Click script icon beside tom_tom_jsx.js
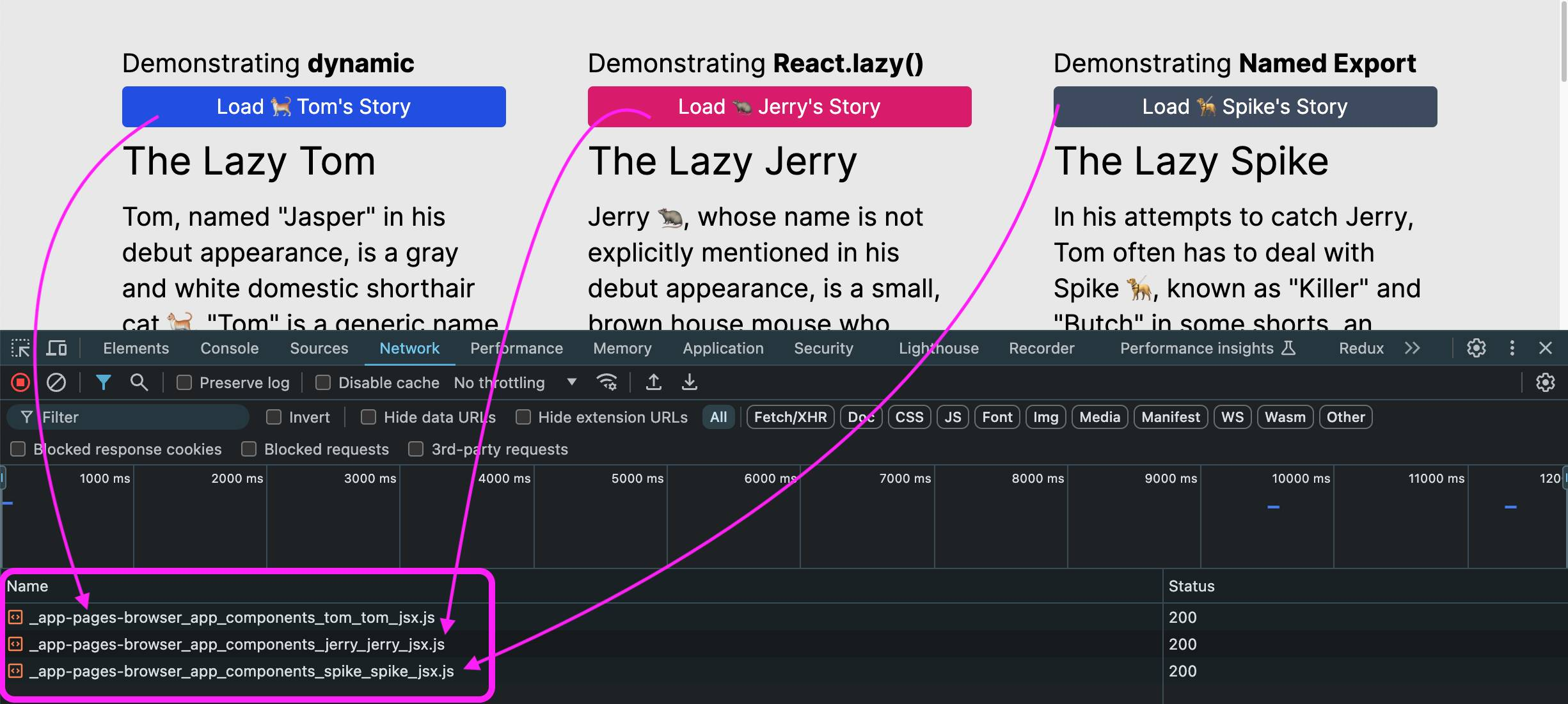The height and width of the screenshot is (704, 1568). [15, 617]
